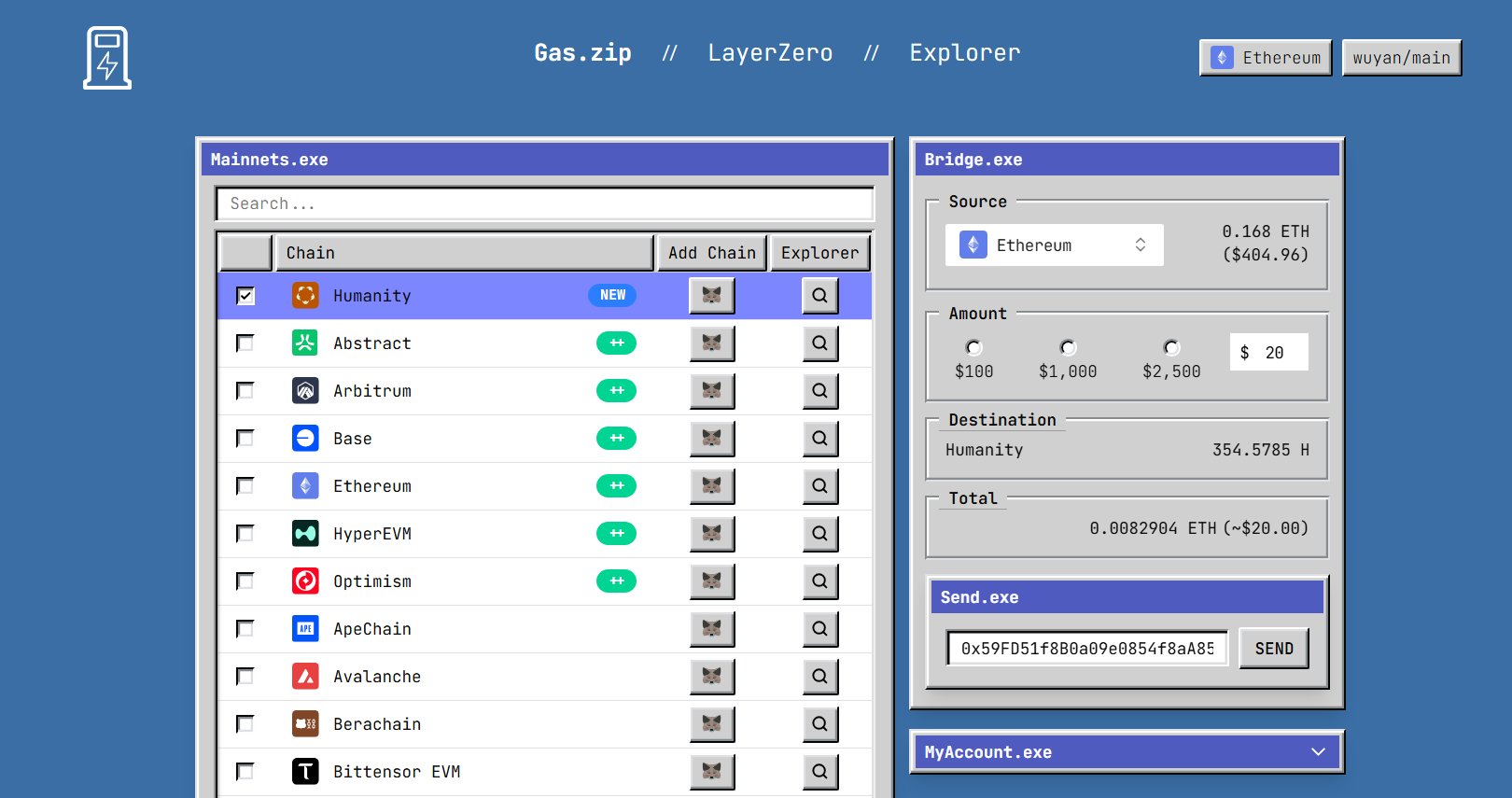Check the Avalanche chain checkbox
This screenshot has width=1512, height=798.
tap(245, 677)
